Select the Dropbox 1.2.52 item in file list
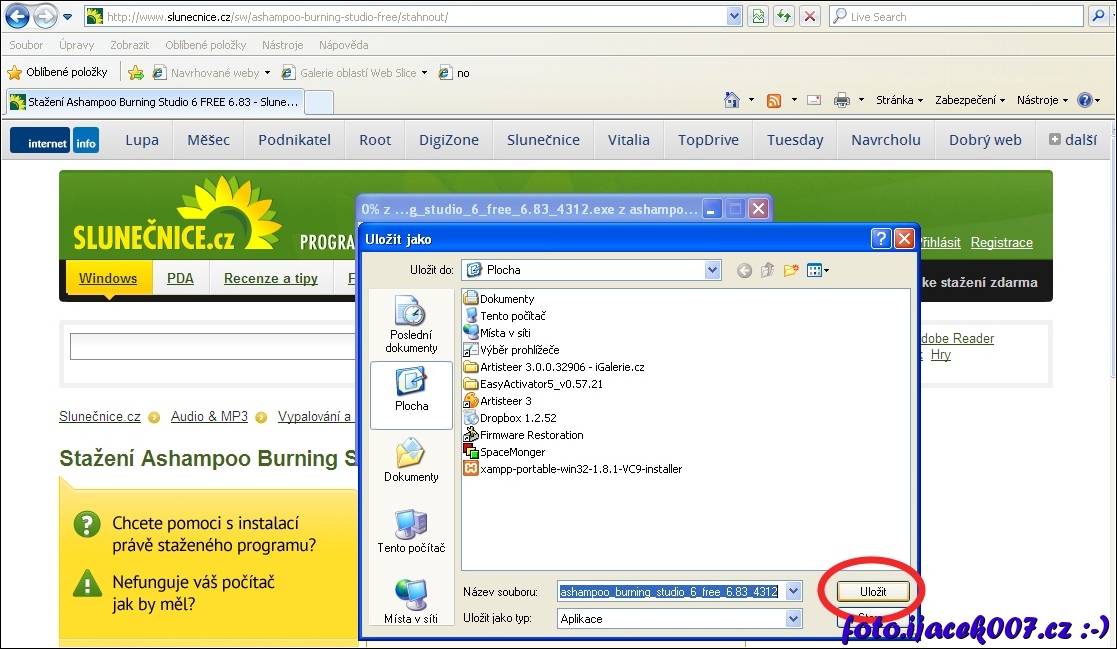 click(x=518, y=418)
